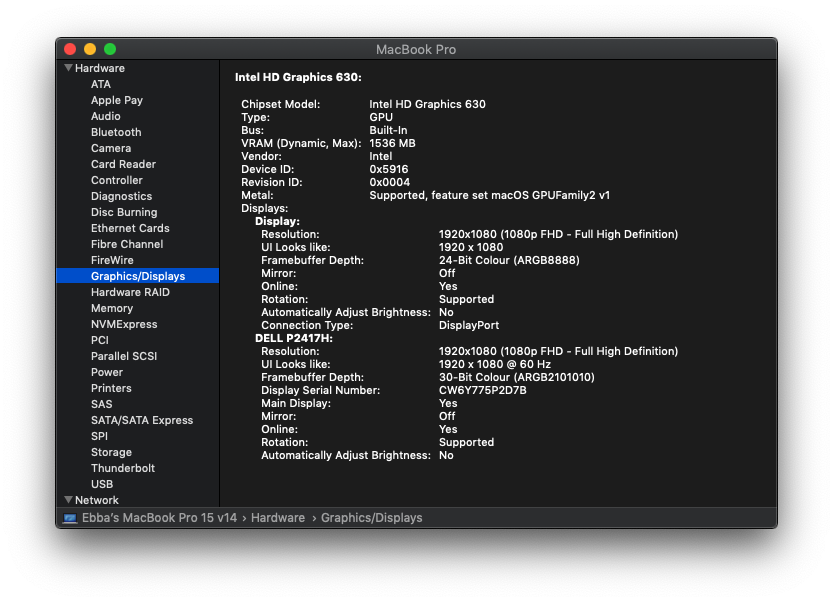Click the MacBook Pro window title

pos(416,49)
